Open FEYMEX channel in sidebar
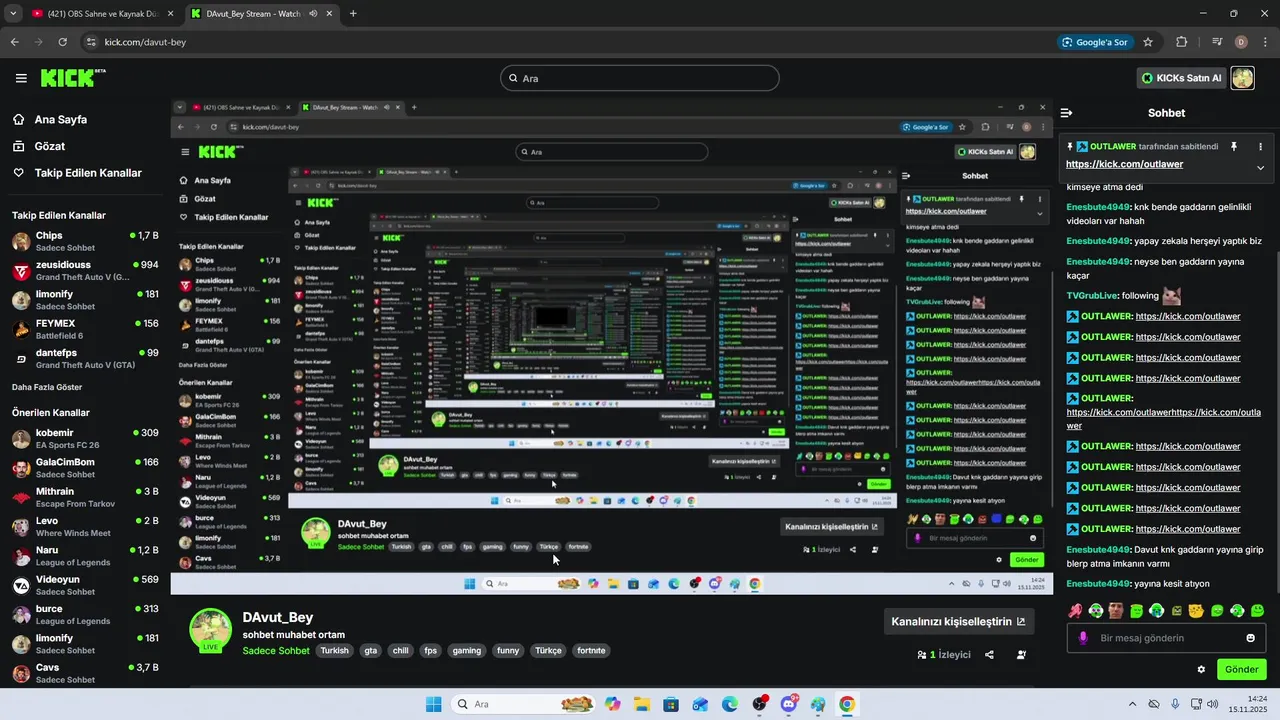1280x720 pixels. [x=85, y=329]
